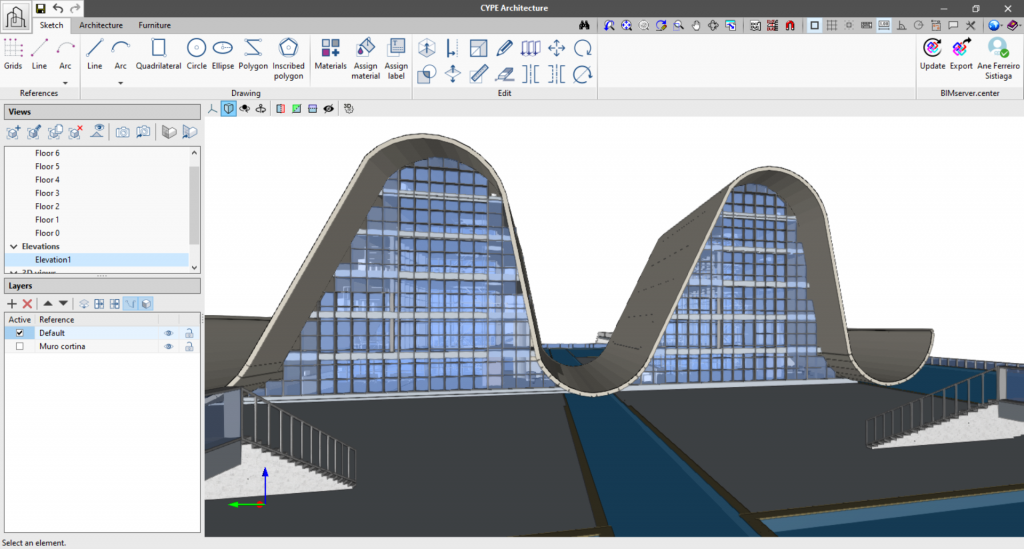Select Floor 3 in the Views tree
1024x549 pixels.
pos(47,193)
